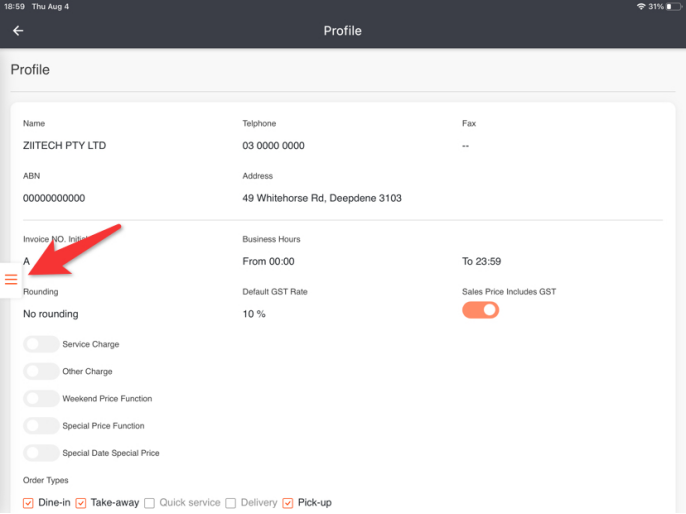This screenshot has height=514, width=686.
Task: Uncheck the Pick-up checkbox
Action: click(289, 502)
